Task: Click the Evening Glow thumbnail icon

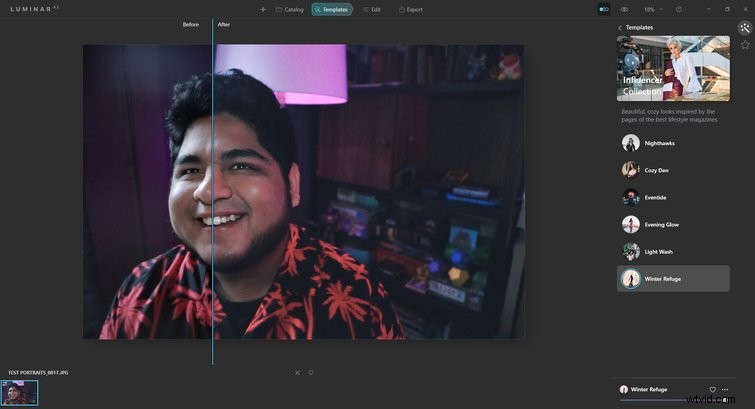Action: 630,224
